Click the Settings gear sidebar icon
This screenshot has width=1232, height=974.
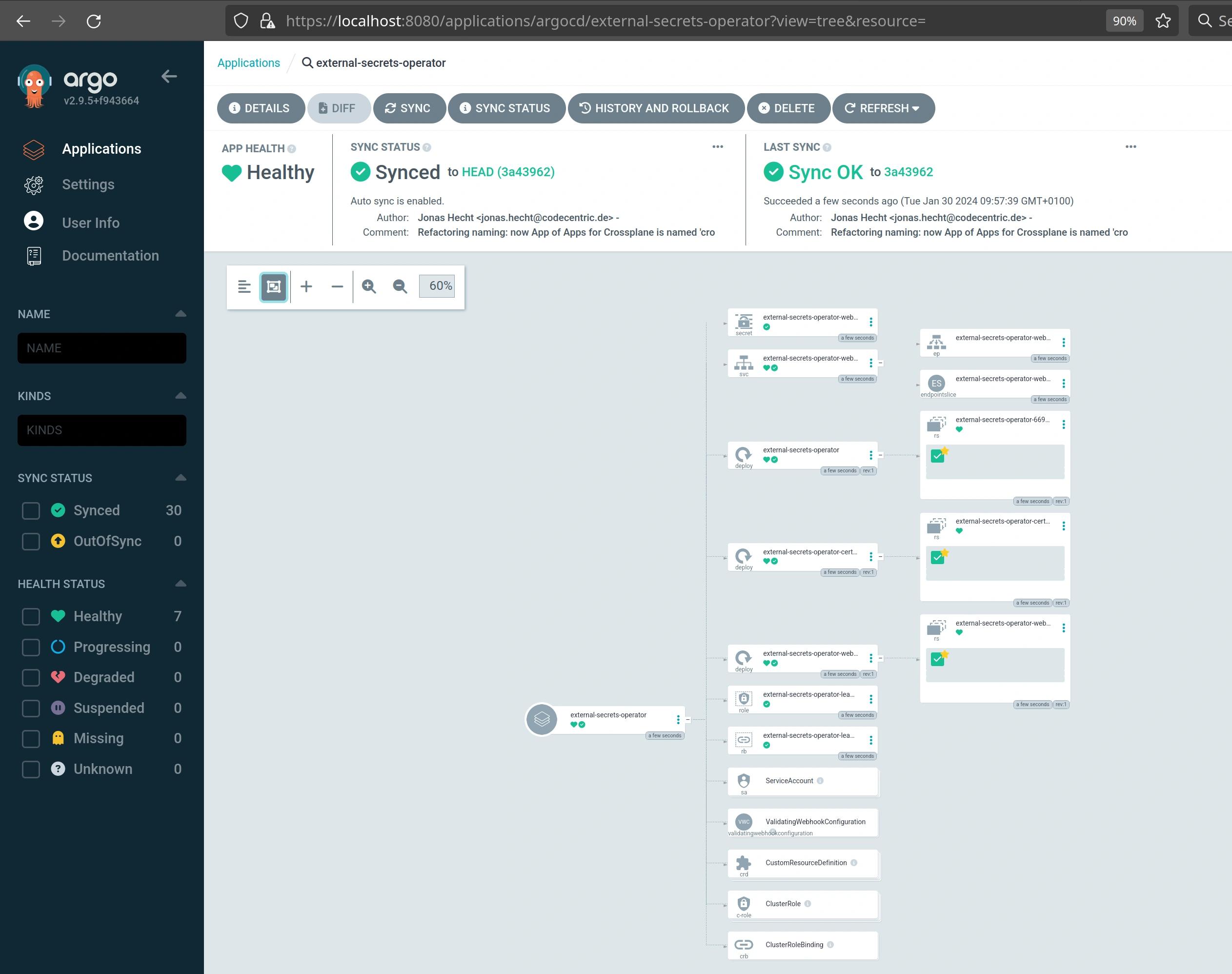pos(33,185)
